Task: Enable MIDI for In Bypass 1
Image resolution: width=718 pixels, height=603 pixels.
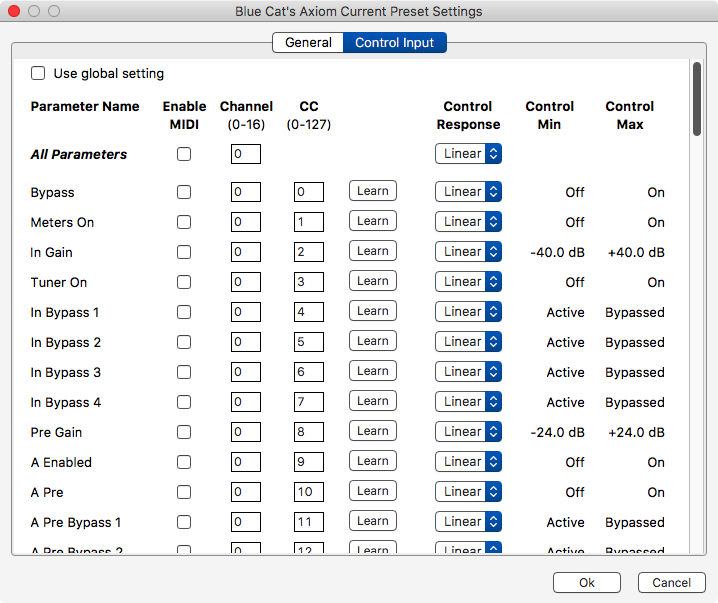Action: click(184, 312)
